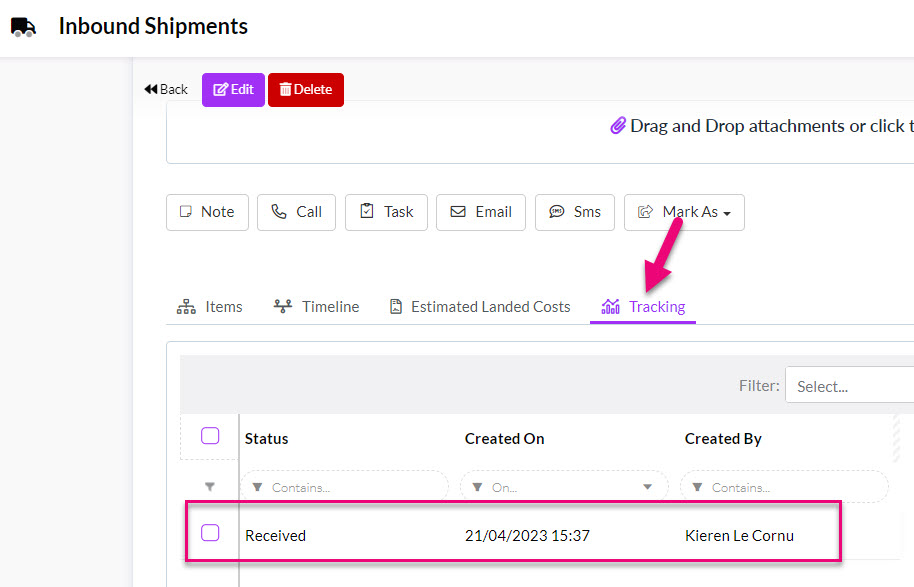The height and width of the screenshot is (587, 914).
Task: Open the Mark As dropdown
Action: coord(684,212)
